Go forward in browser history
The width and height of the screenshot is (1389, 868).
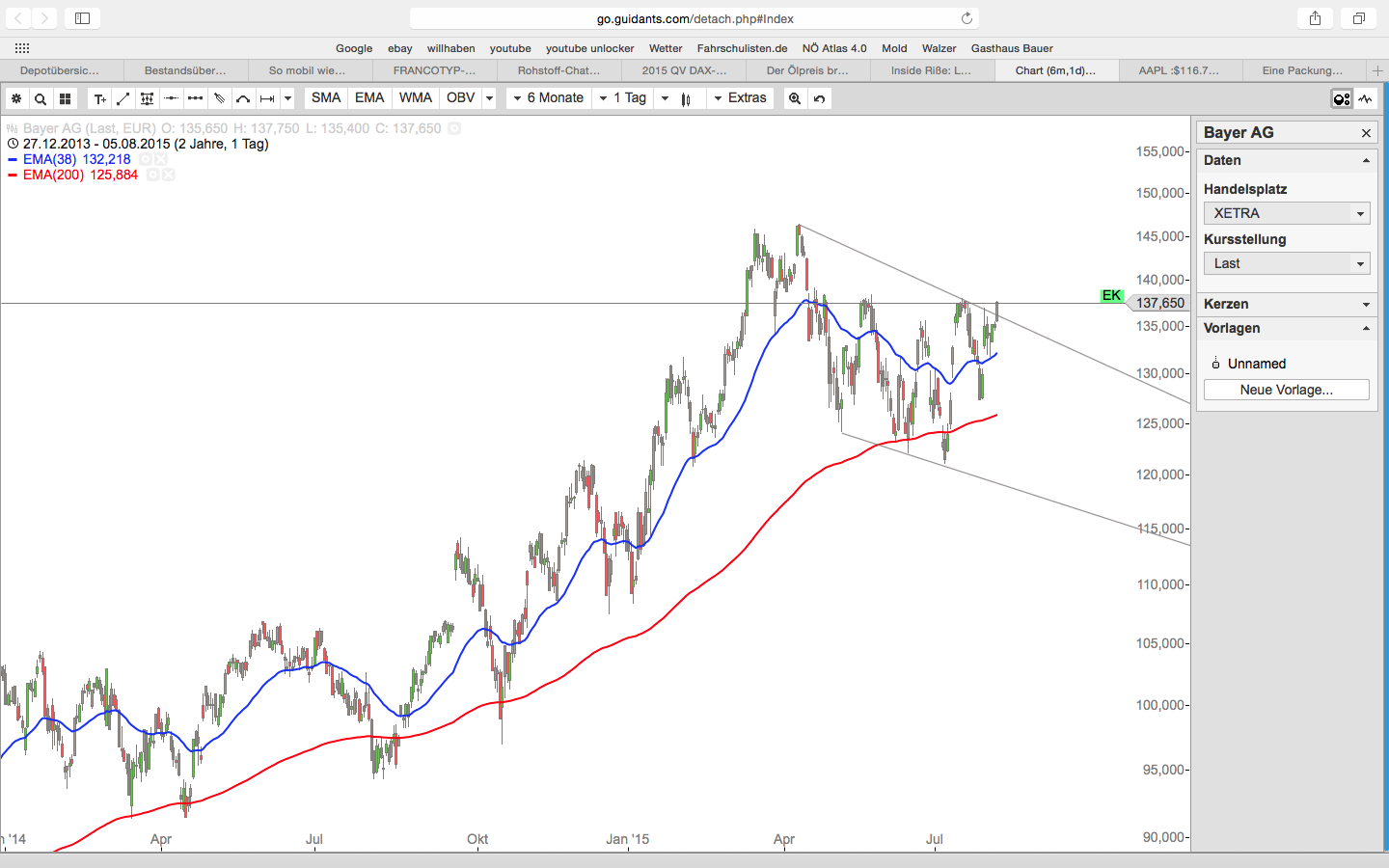click(45, 18)
